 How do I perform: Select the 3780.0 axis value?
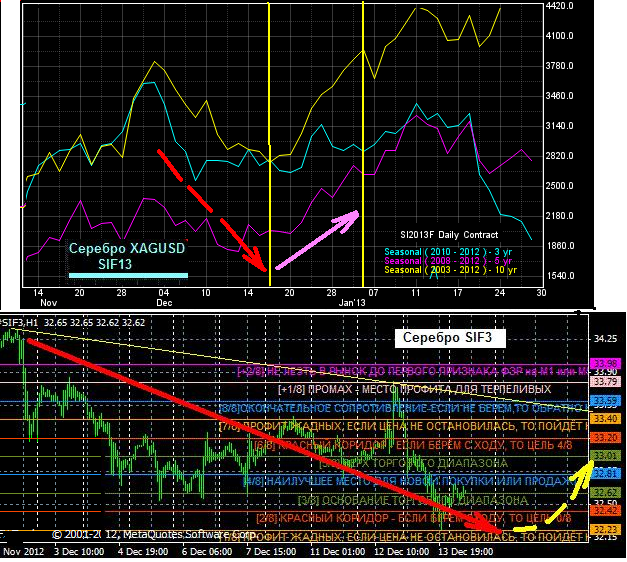[561, 66]
